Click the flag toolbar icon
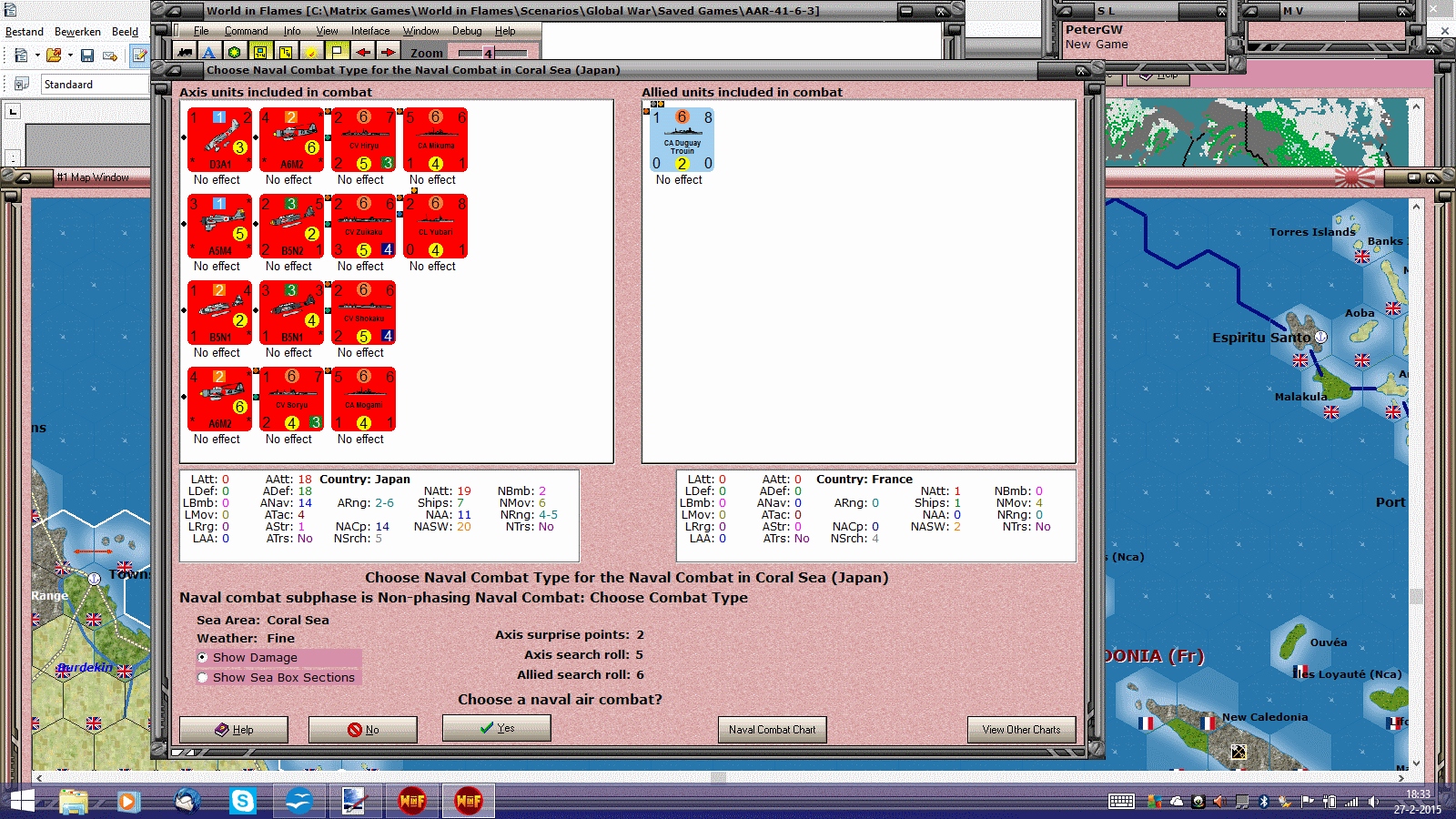The width and height of the screenshot is (1456, 819). [x=337, y=52]
